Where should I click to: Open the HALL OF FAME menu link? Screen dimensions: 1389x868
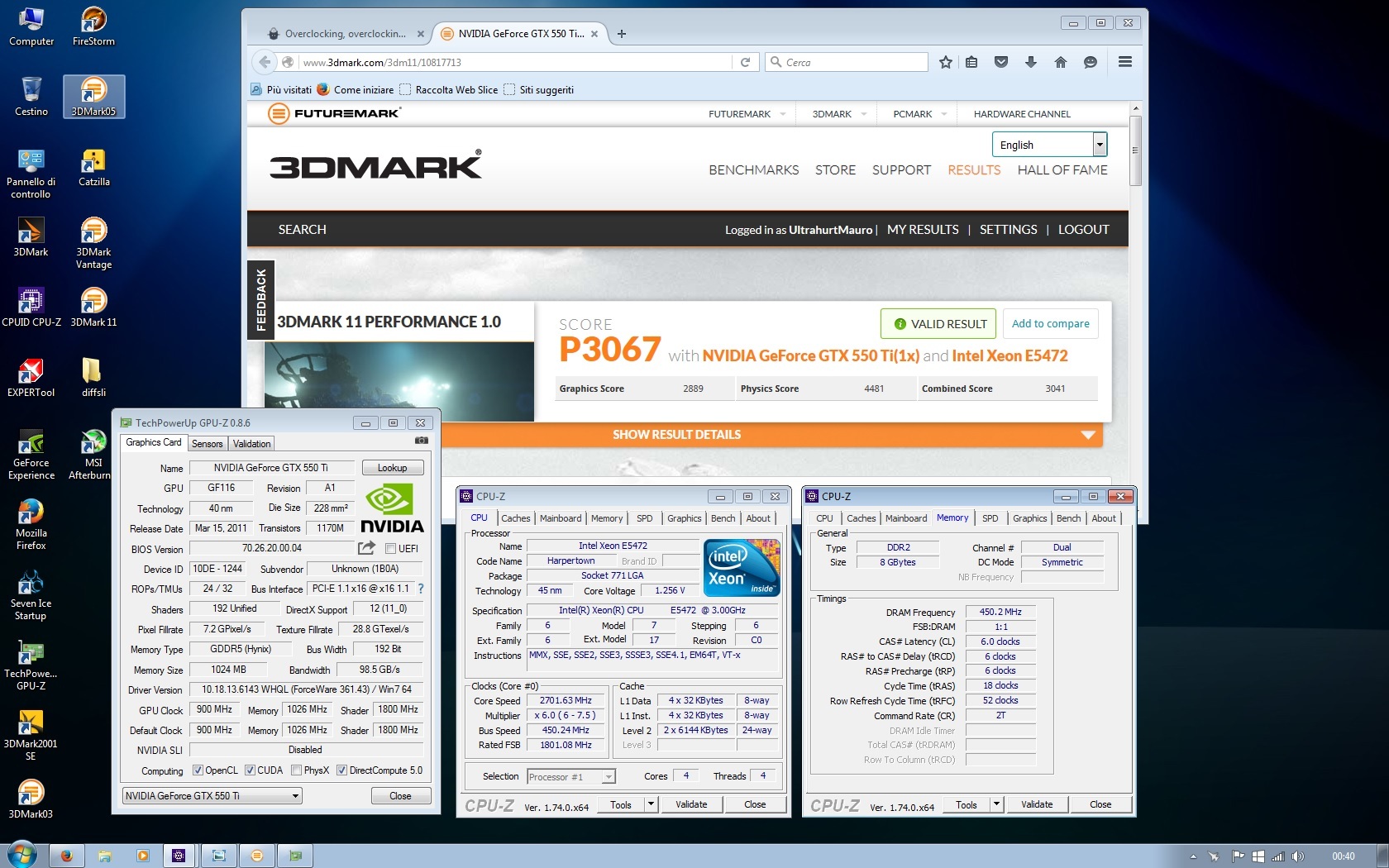point(1062,169)
